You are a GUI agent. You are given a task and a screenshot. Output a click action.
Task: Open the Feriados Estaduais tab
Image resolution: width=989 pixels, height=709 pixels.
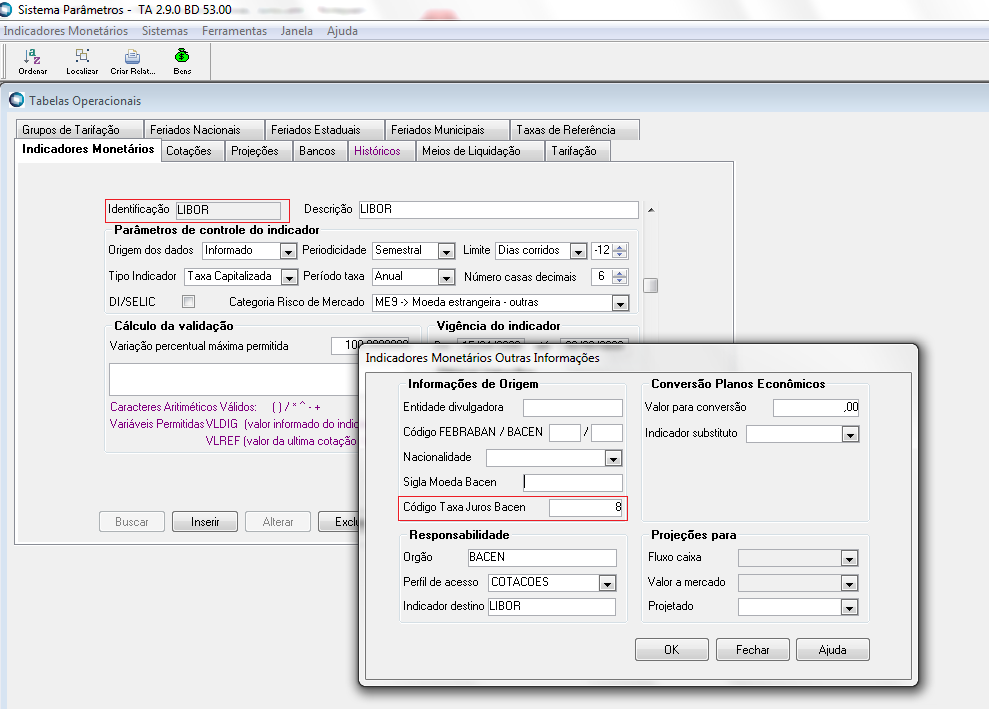(324, 130)
